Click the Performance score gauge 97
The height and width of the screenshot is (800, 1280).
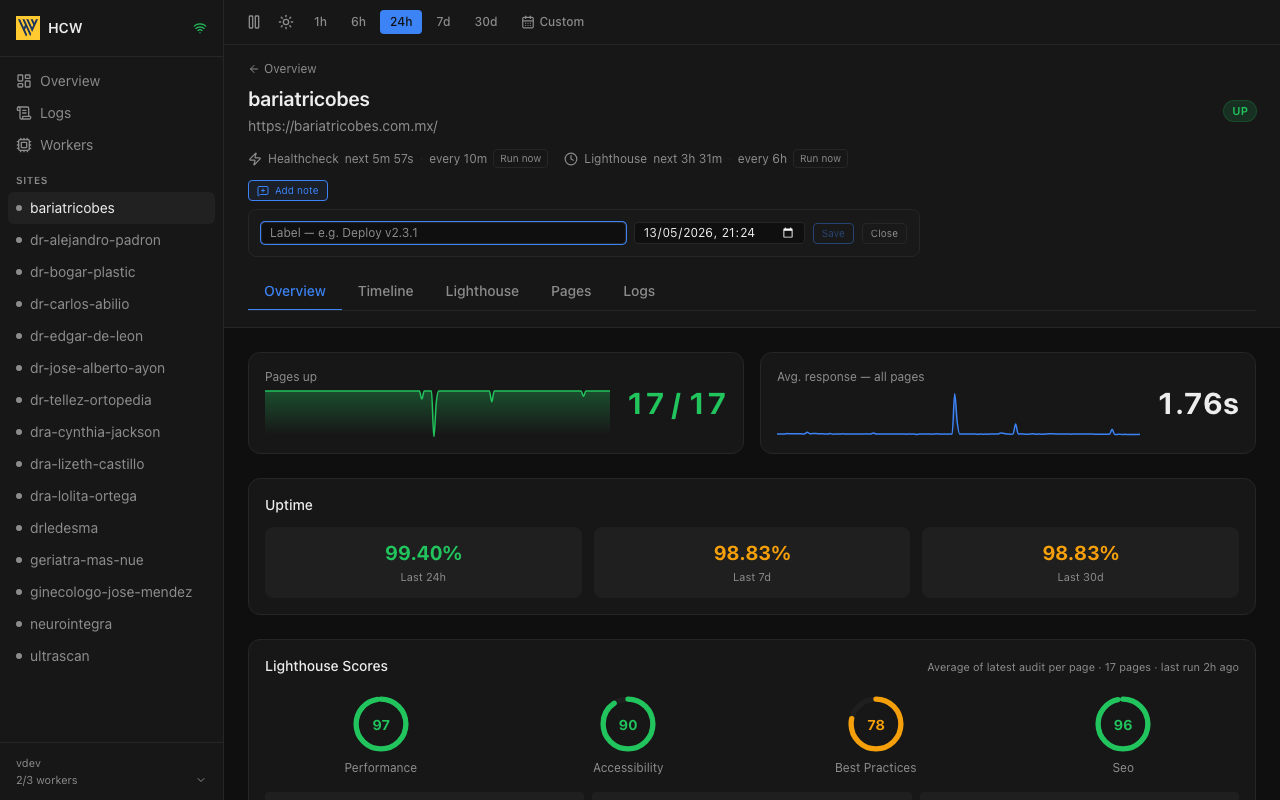pyautogui.click(x=381, y=724)
